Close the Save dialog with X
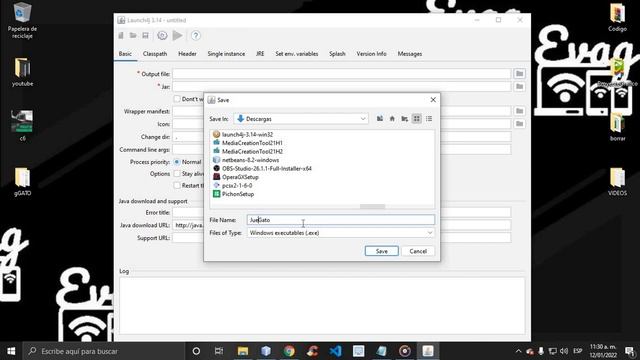This screenshot has width=640, height=360. [x=433, y=100]
